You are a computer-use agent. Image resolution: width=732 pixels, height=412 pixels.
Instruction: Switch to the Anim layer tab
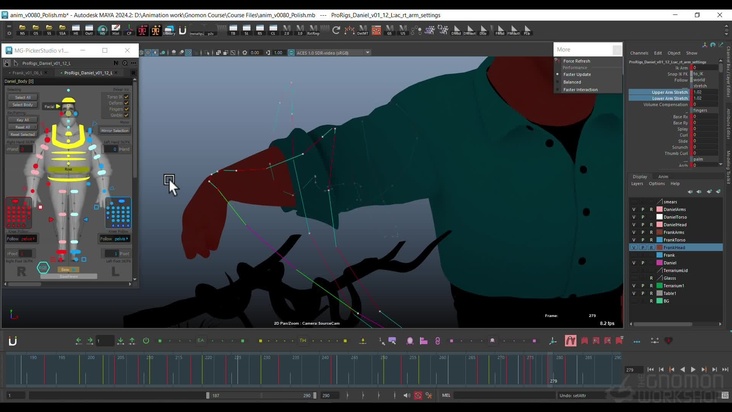(663, 176)
